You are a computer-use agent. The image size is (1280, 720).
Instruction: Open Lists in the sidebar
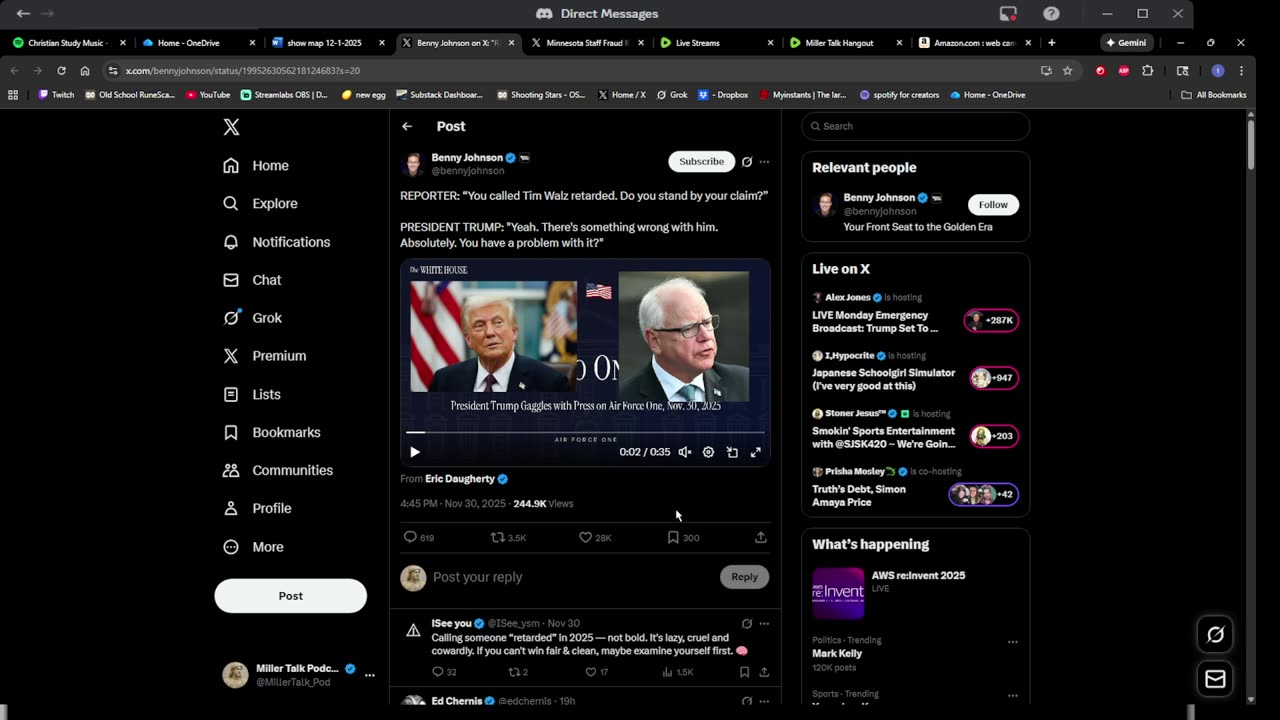[x=252, y=394]
